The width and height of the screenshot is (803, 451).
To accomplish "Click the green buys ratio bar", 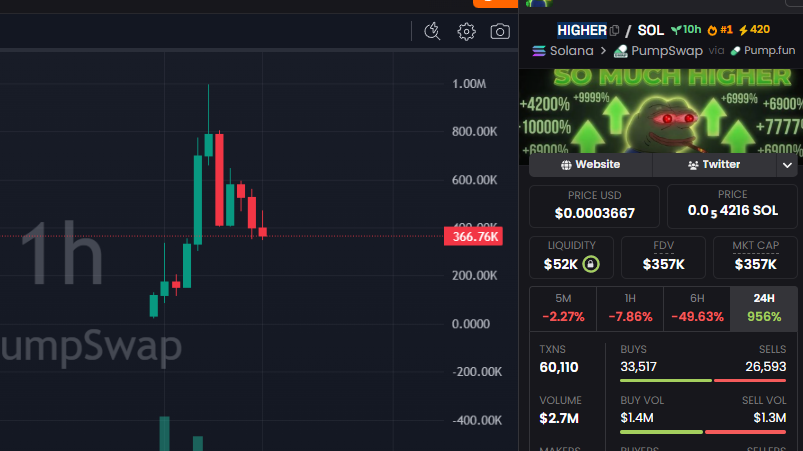I will point(666,380).
